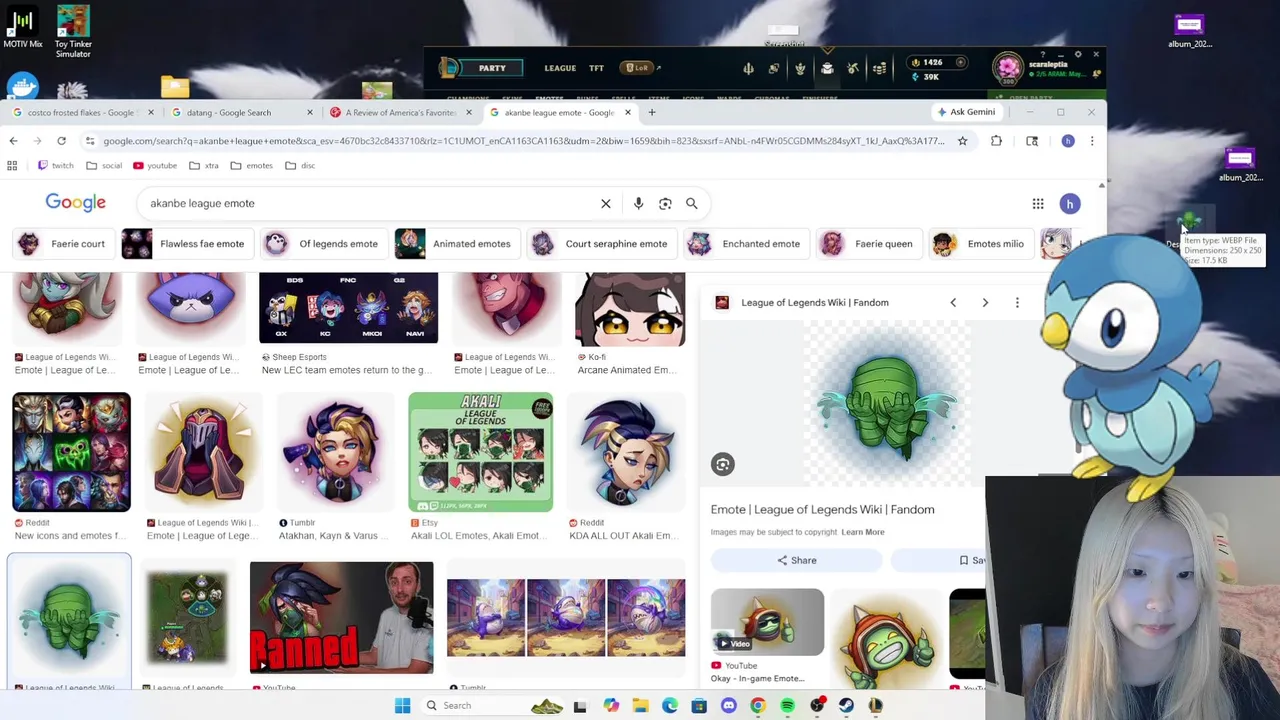Open bookmarks apps grid icon
The width and height of the screenshot is (1280, 720).
coord(12,165)
